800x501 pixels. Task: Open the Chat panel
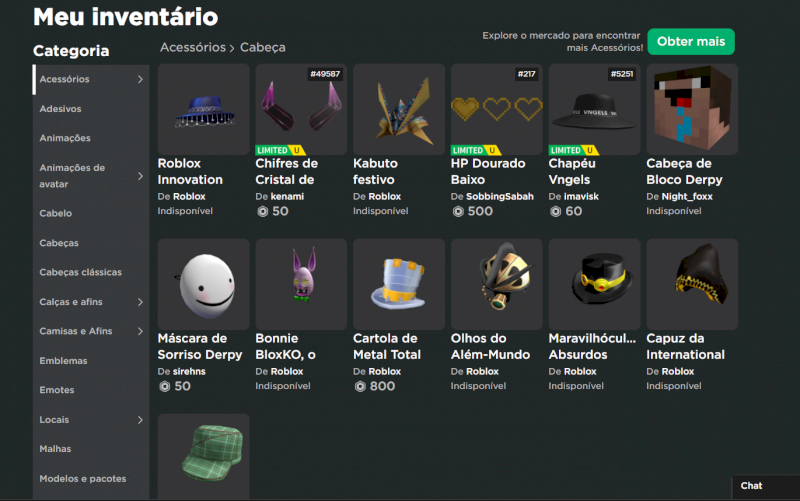765,486
